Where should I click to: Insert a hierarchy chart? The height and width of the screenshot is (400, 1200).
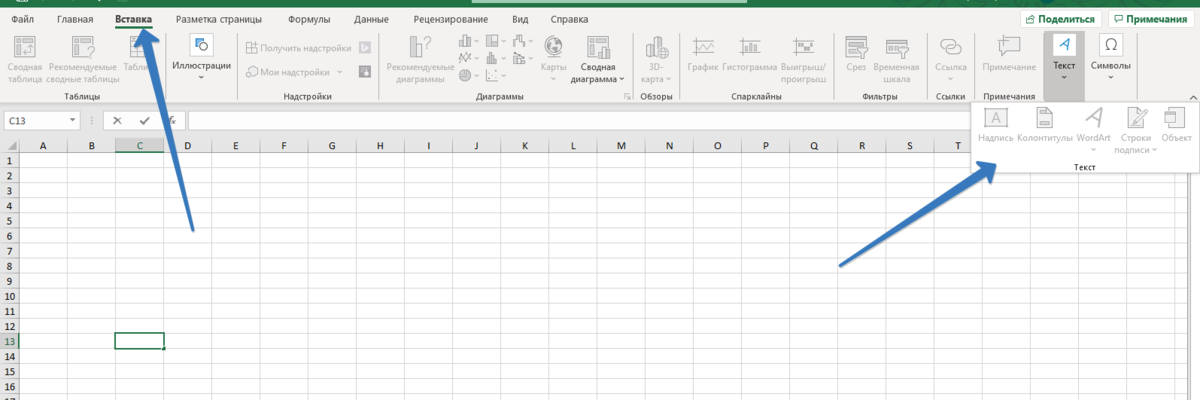coord(495,42)
